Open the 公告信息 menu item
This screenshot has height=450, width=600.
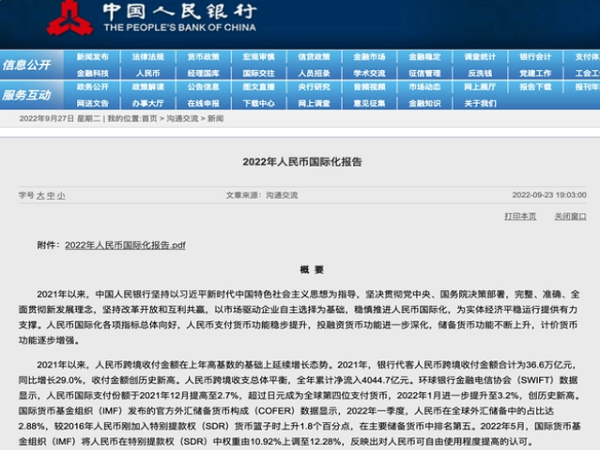click(x=203, y=87)
